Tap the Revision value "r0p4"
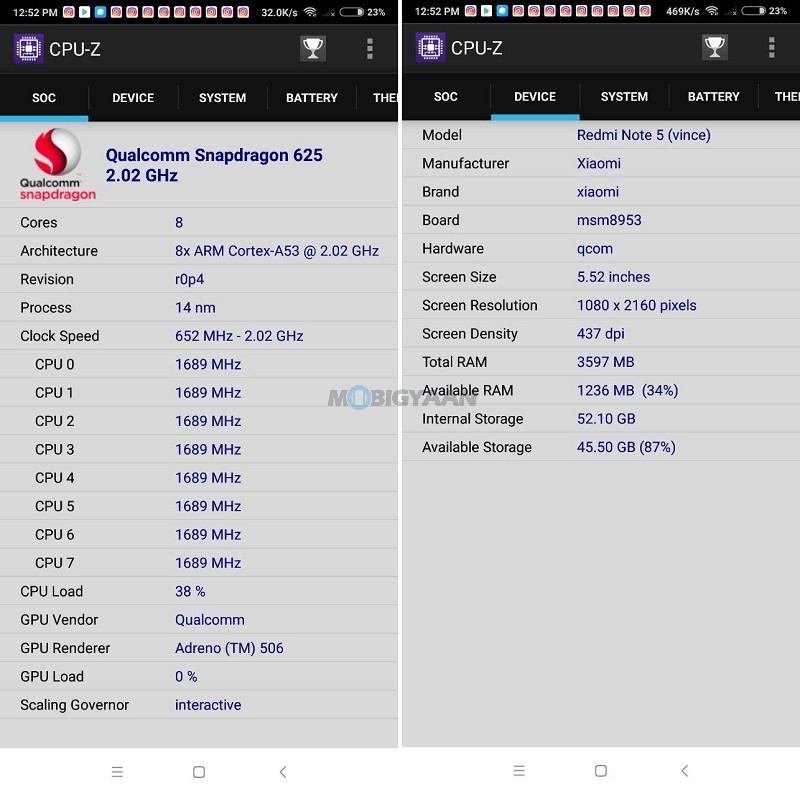The height and width of the screenshot is (796, 800). (x=189, y=280)
